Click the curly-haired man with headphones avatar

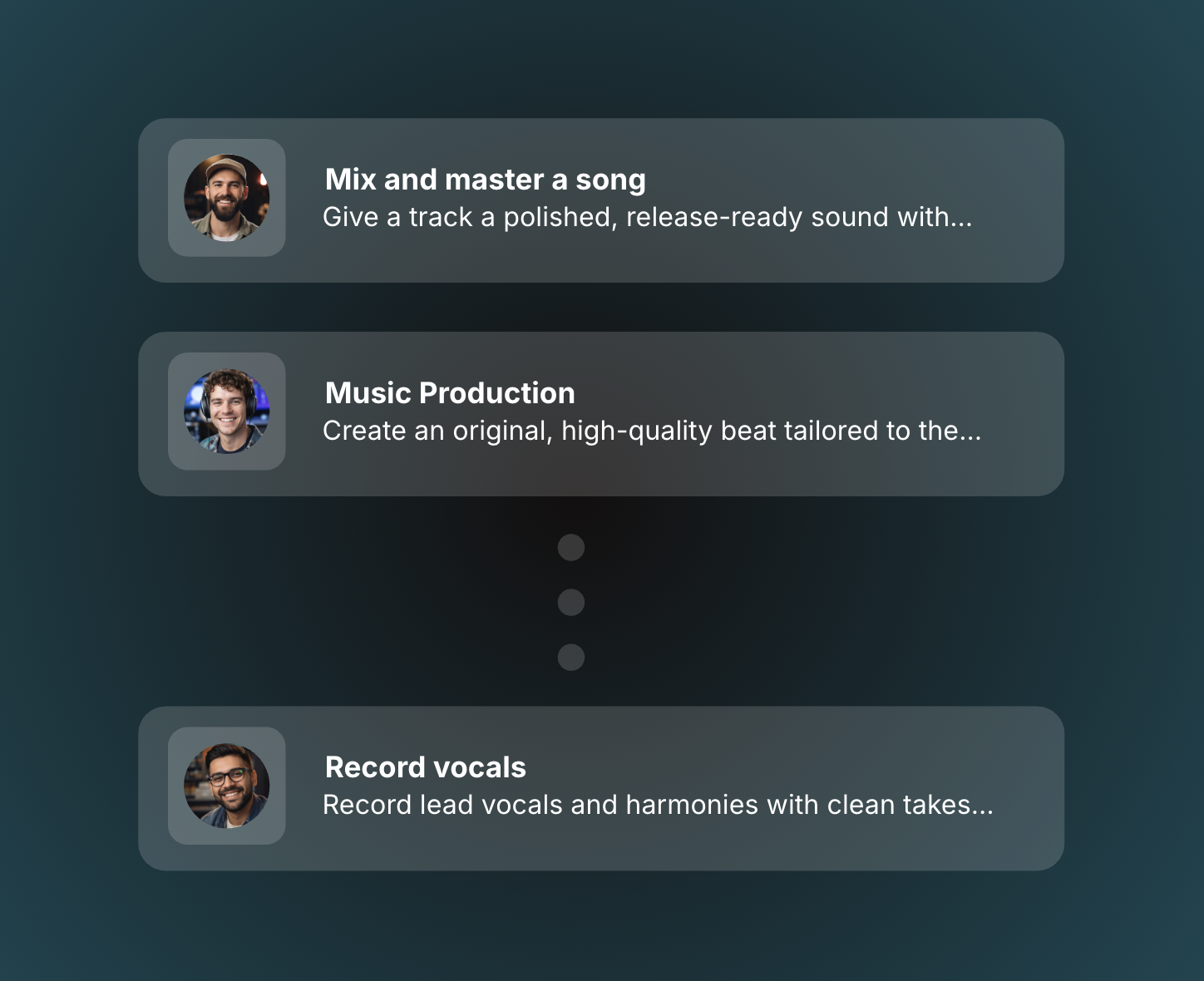point(226,412)
